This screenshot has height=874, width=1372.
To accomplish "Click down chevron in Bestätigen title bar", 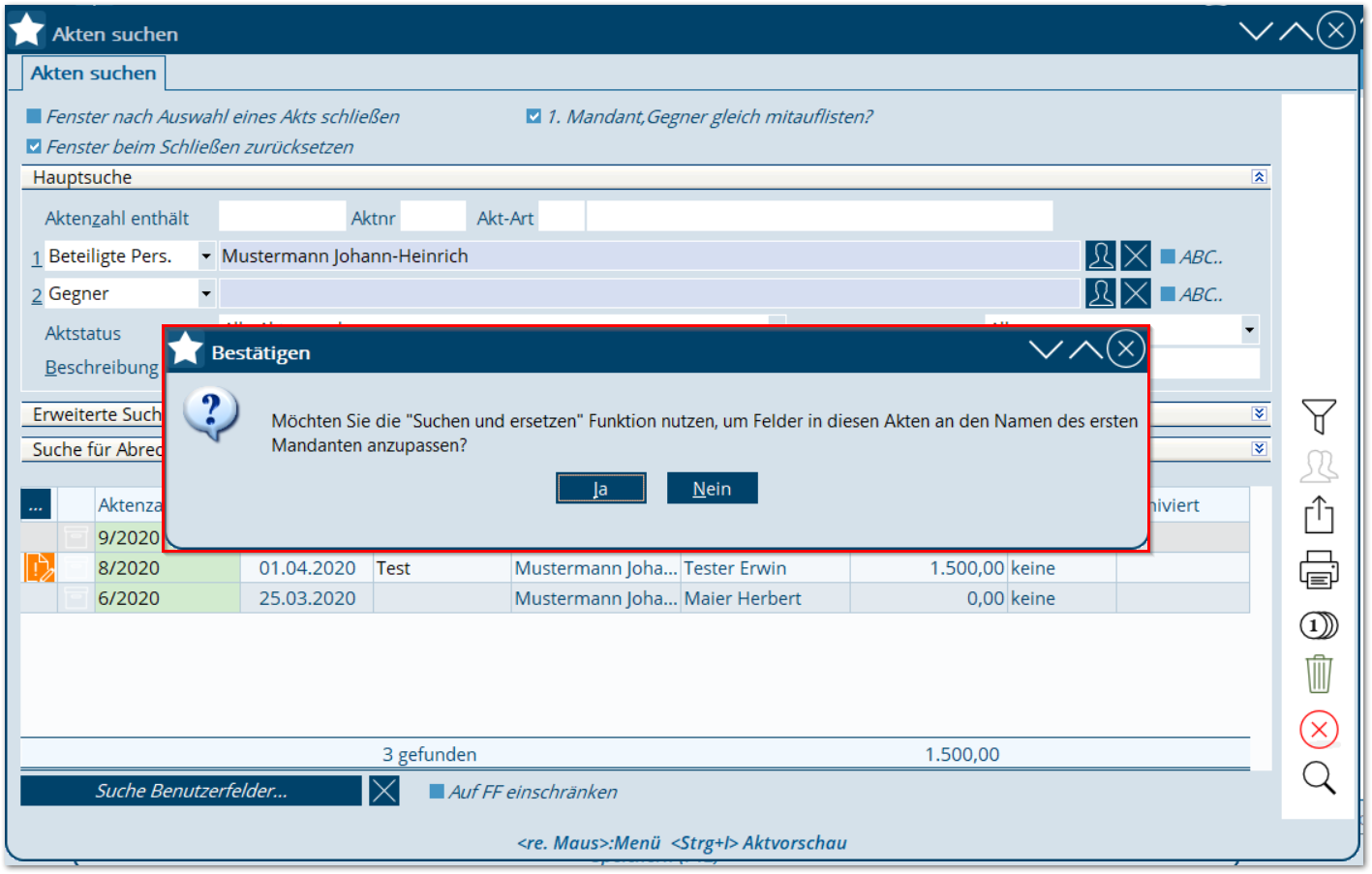I will 1046,349.
